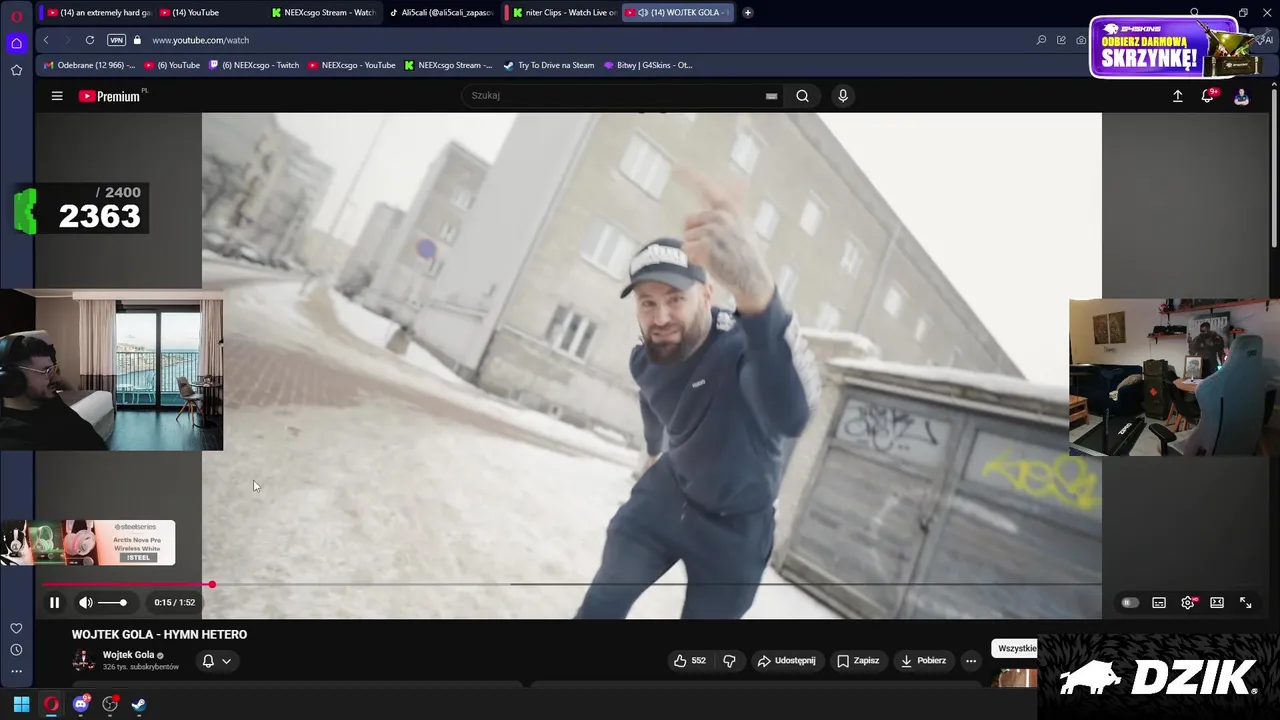Open NEEXcsgo - YouTube bookmark
Viewport: 1280px width, 720px height.
click(x=351, y=65)
